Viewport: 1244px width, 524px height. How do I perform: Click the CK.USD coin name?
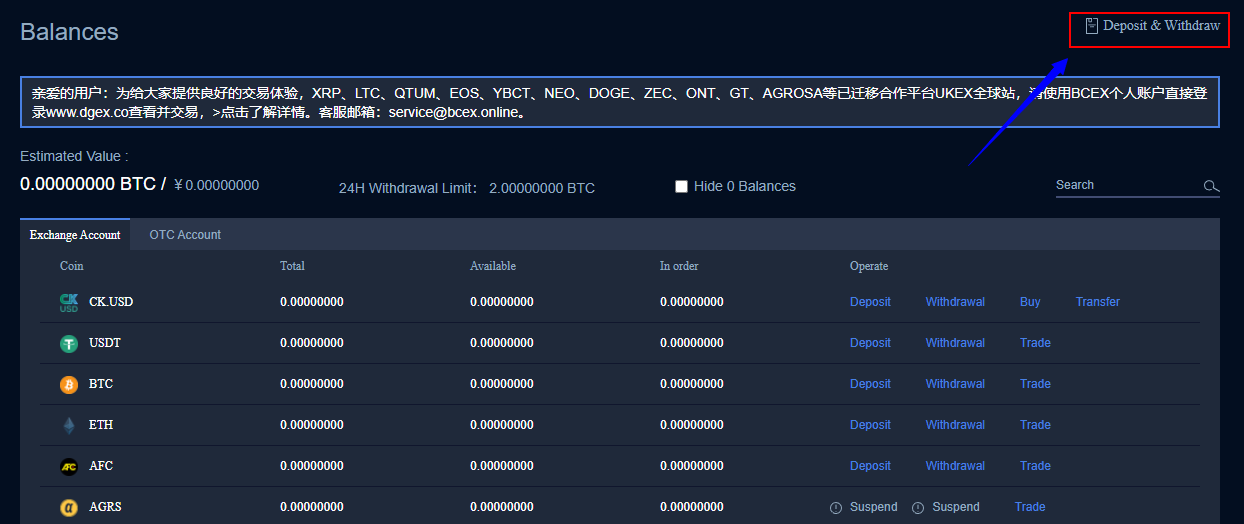tap(111, 302)
